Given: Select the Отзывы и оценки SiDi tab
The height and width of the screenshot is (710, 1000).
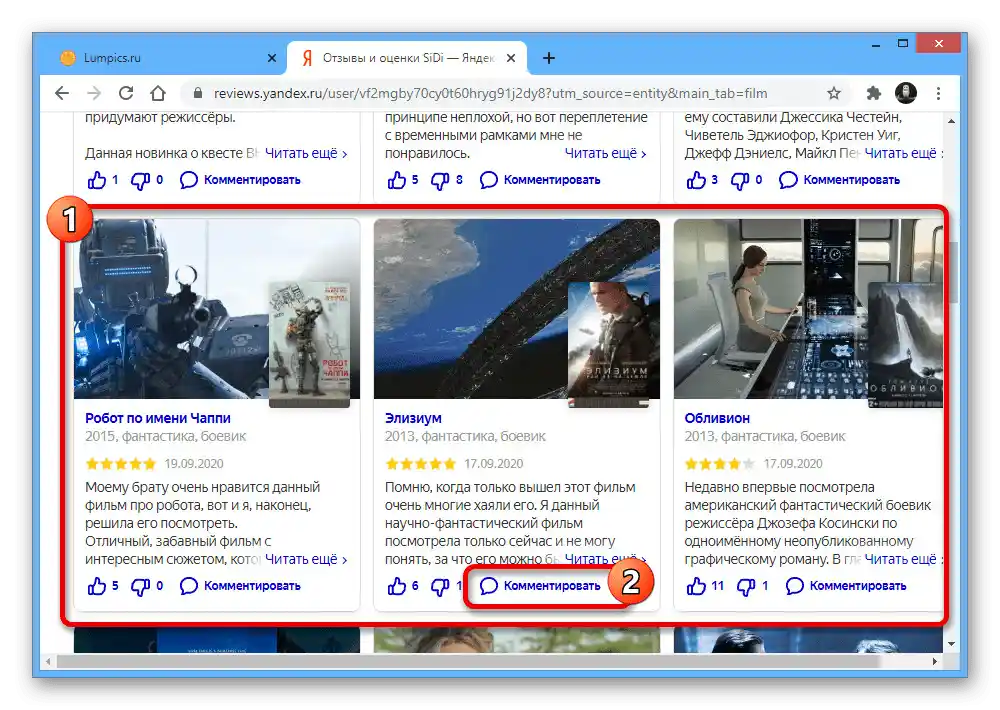Looking at the screenshot, I should coord(408,58).
